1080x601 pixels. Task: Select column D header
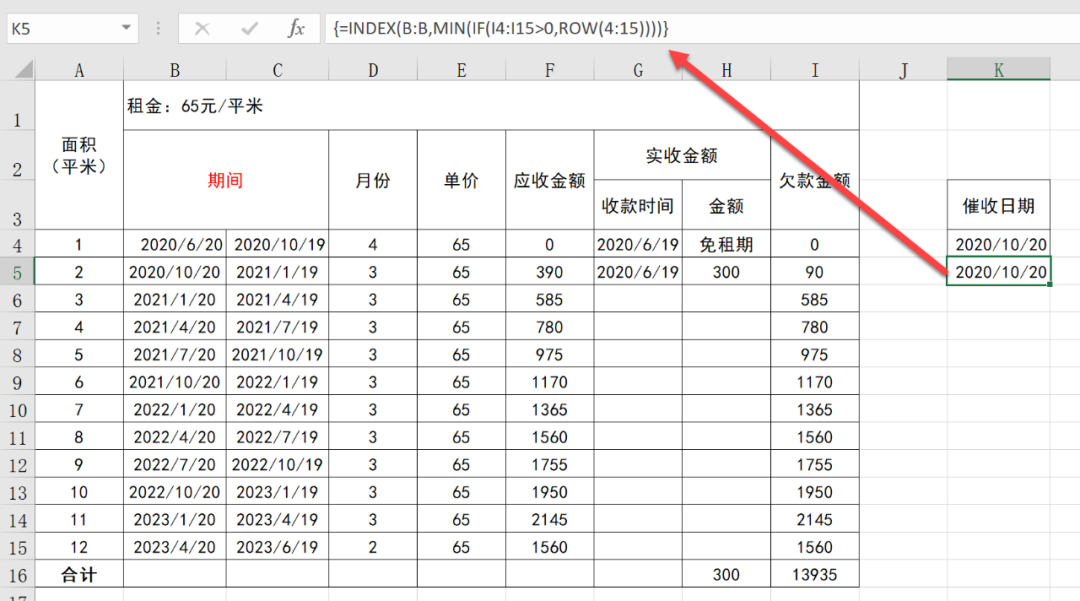373,70
